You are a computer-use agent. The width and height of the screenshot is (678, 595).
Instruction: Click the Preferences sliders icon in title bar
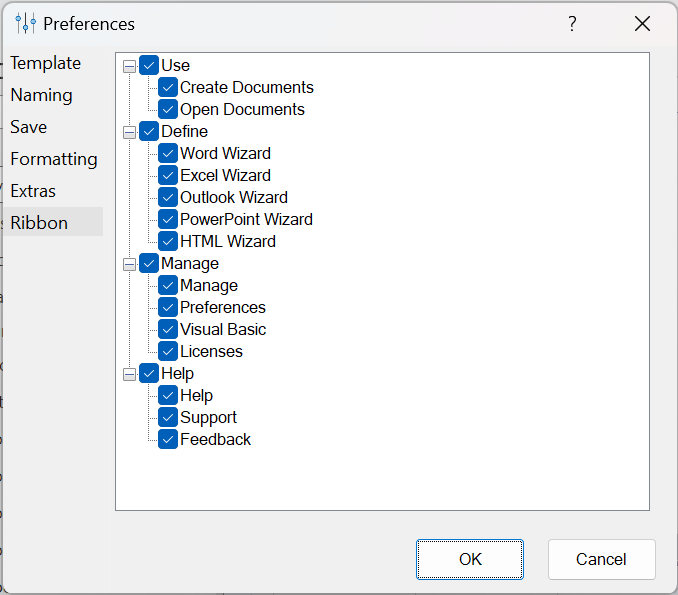(26, 23)
